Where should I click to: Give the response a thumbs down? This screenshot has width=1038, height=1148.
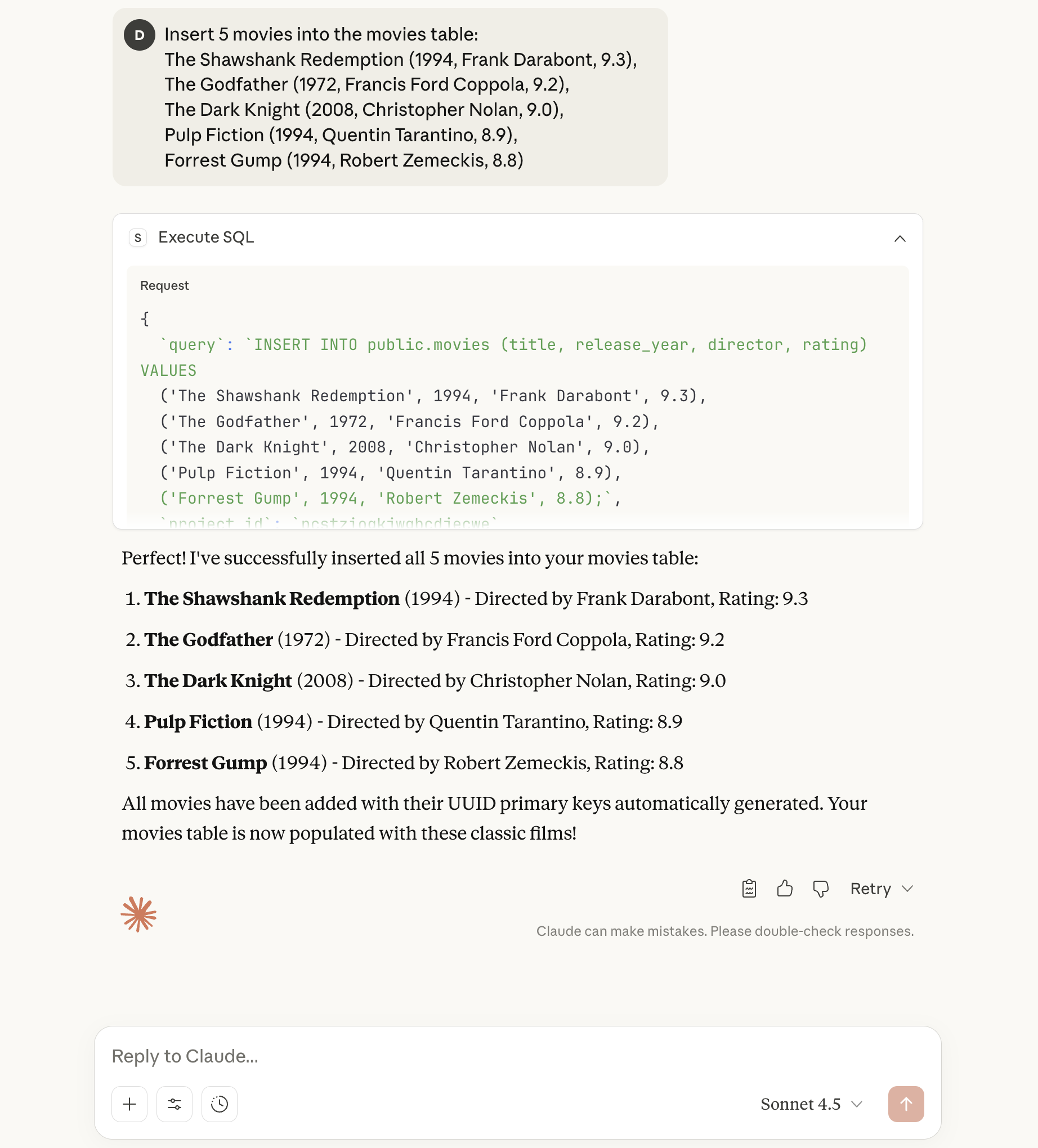[820, 889]
